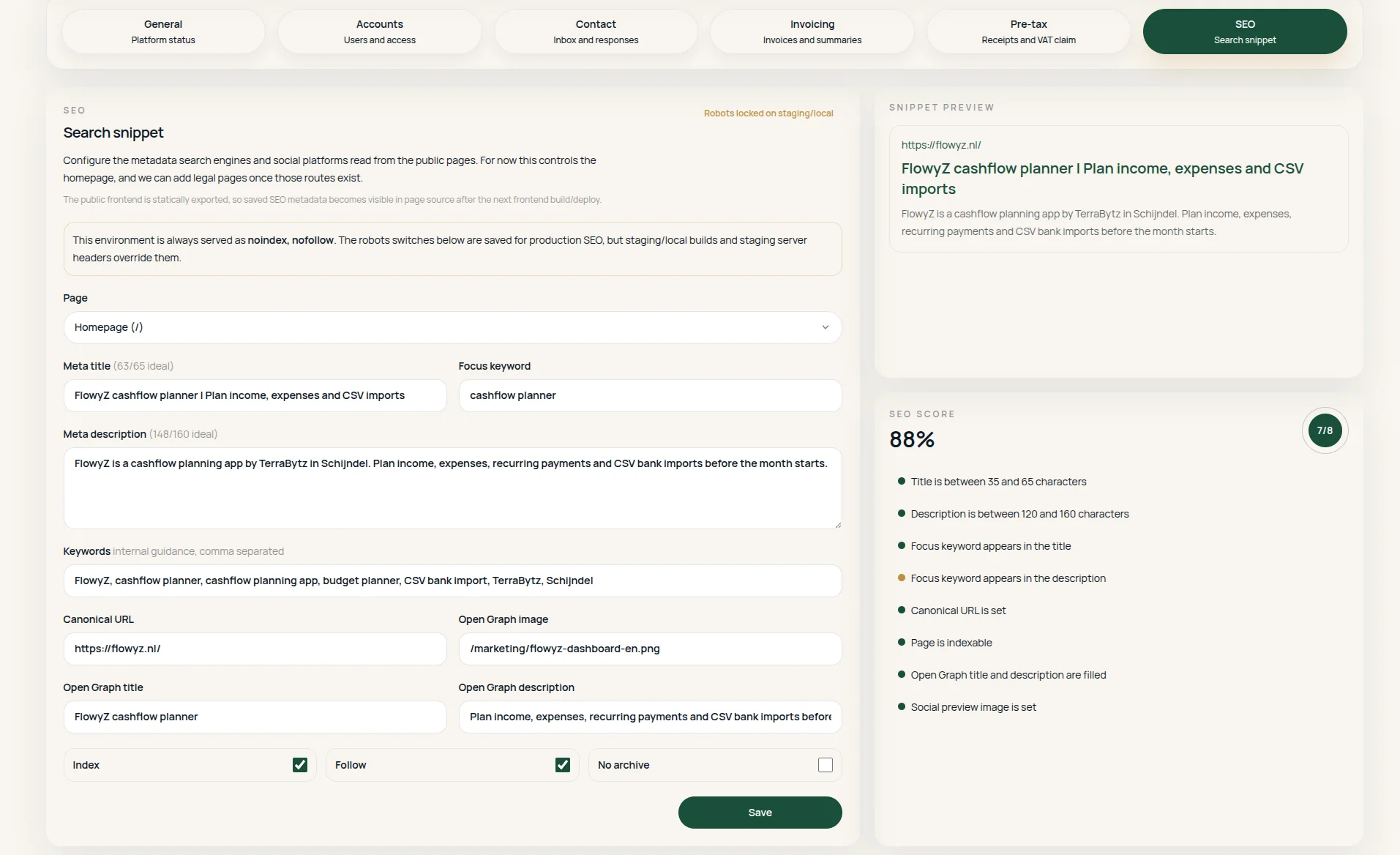This screenshot has width=1400, height=855.
Task: Uncheck the Index checkbox
Action: coord(300,765)
